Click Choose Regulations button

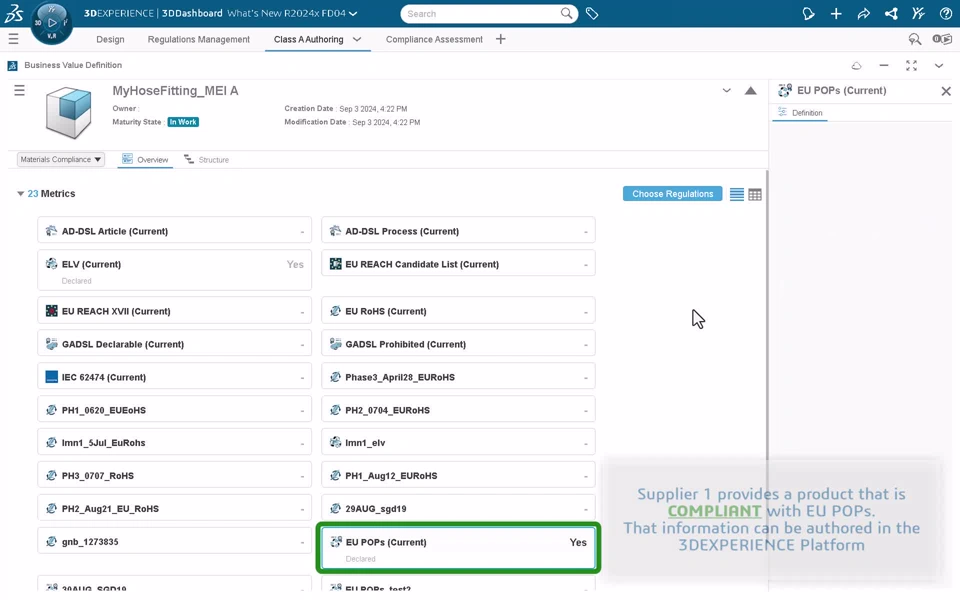point(672,193)
